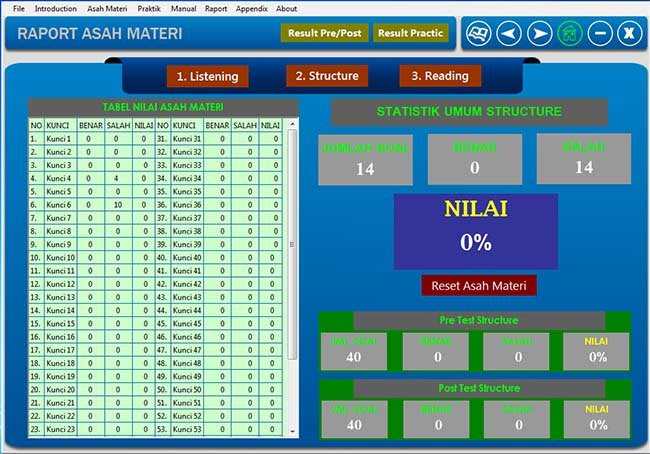The height and width of the screenshot is (454, 650).
Task: Select the Kunci 23 cell
Action: coord(61,429)
